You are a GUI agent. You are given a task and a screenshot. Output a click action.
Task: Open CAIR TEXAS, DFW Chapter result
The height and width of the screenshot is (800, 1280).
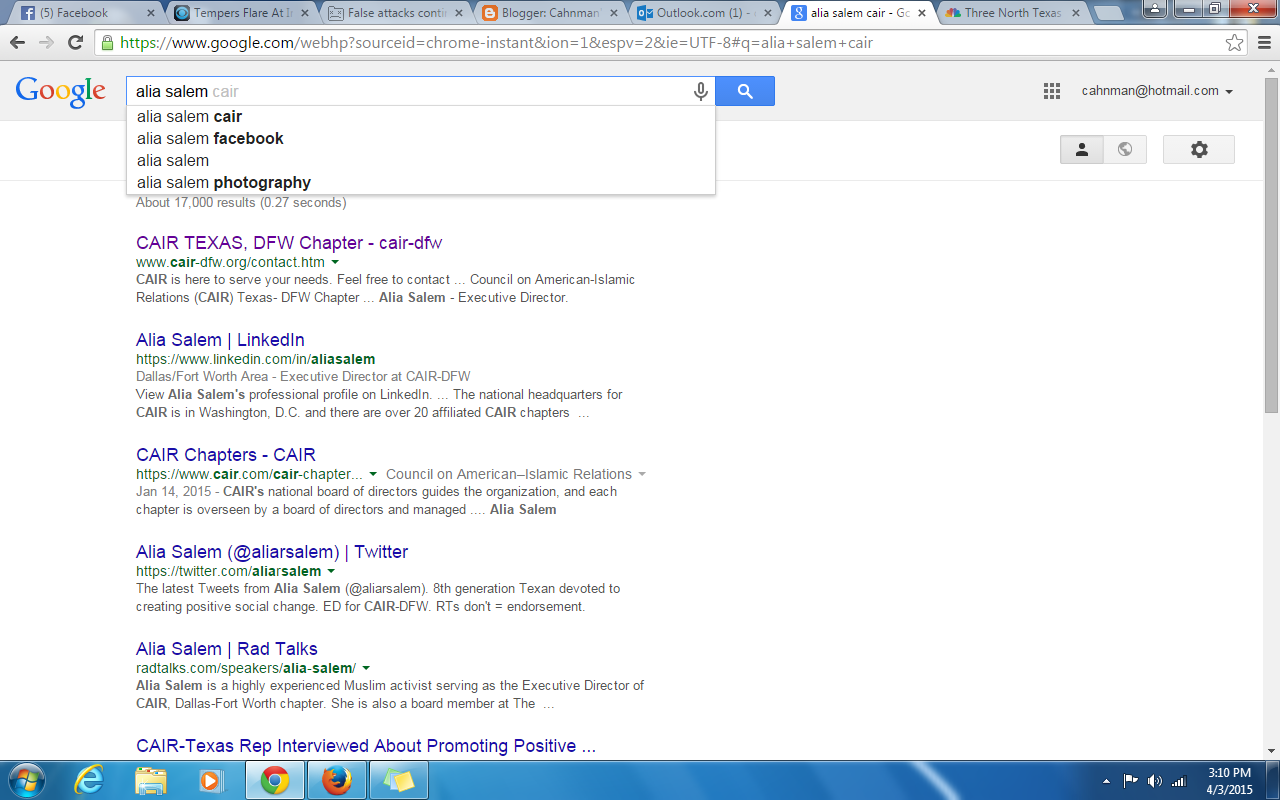289,243
